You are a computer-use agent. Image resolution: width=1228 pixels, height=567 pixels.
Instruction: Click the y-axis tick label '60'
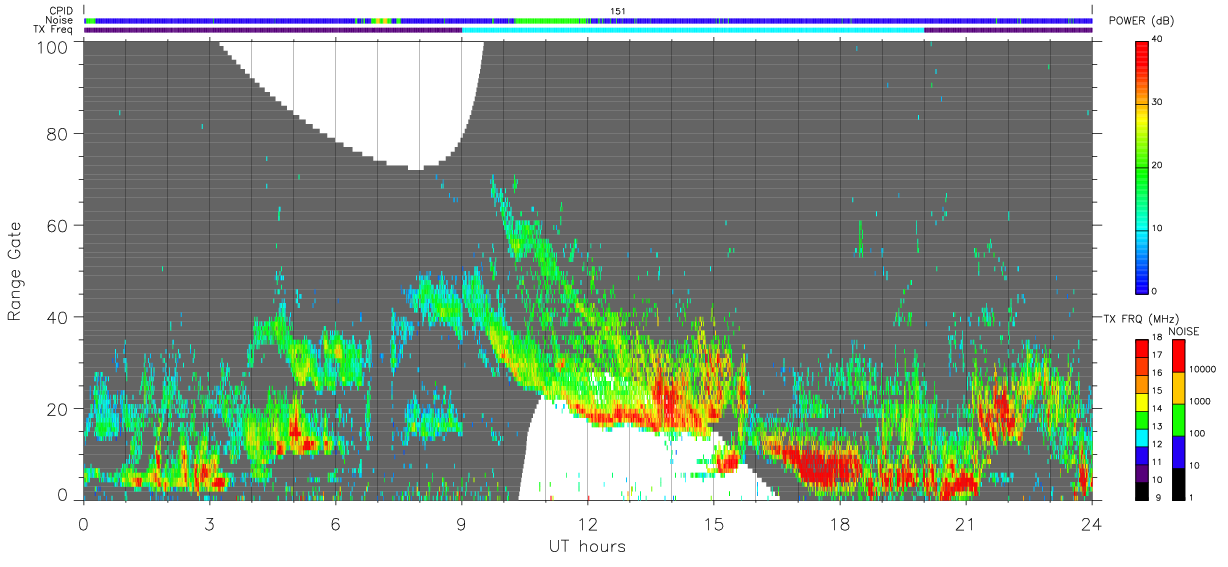click(x=58, y=225)
